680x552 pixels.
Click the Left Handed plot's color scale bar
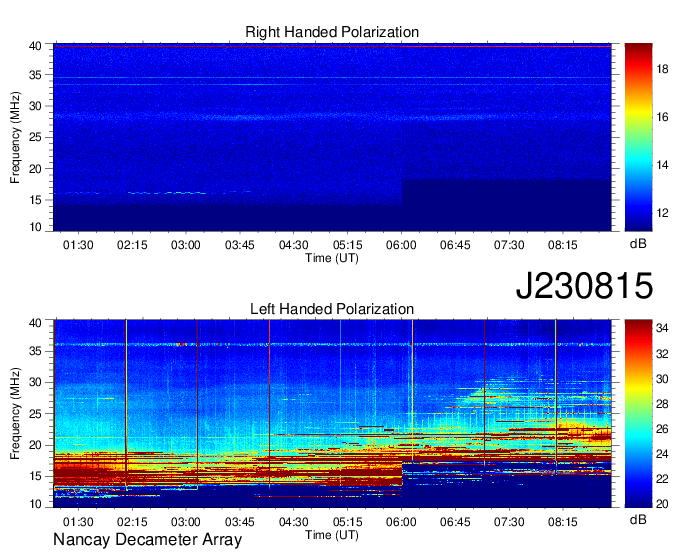click(x=638, y=414)
